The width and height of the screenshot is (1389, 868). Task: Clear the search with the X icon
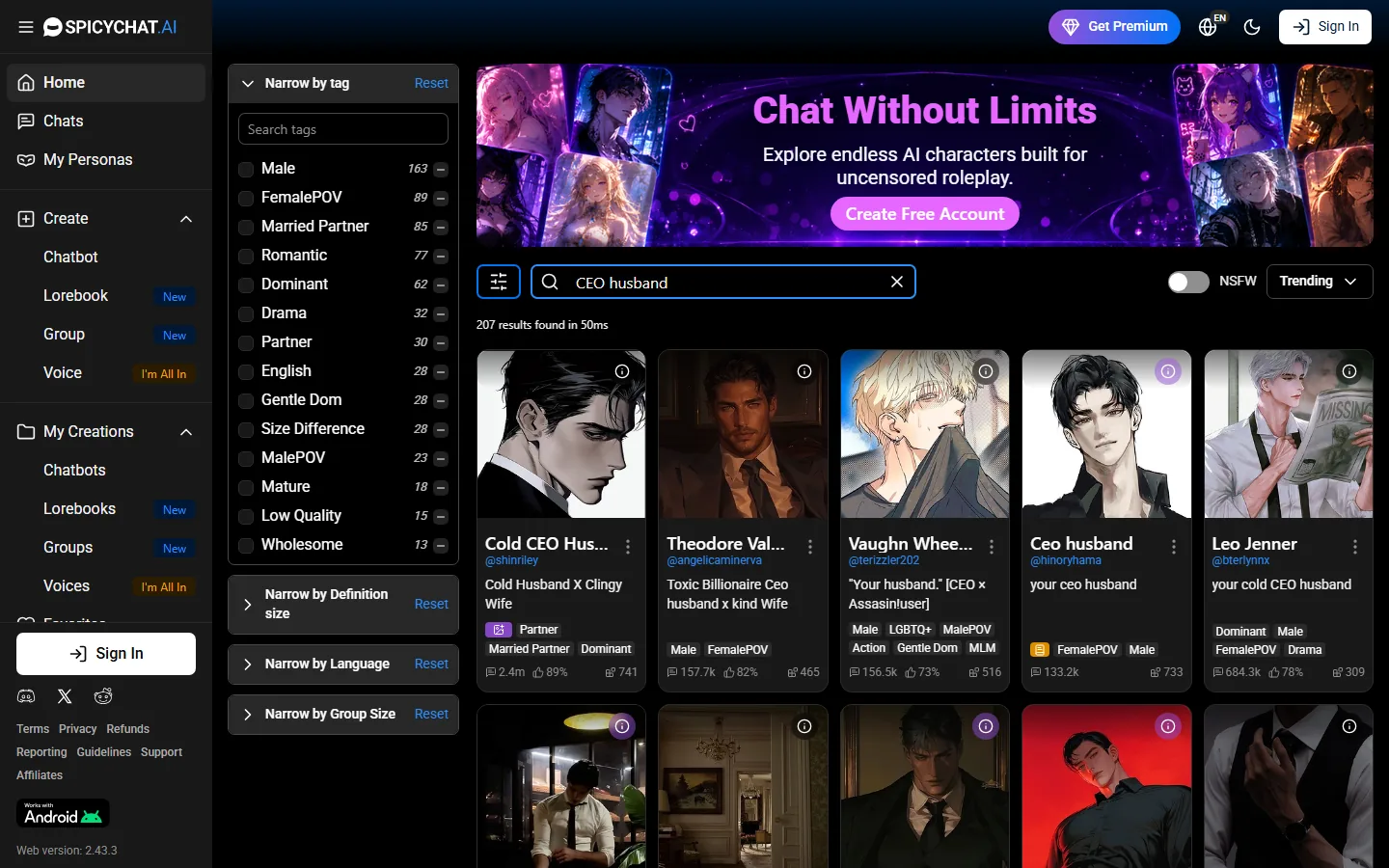(897, 282)
